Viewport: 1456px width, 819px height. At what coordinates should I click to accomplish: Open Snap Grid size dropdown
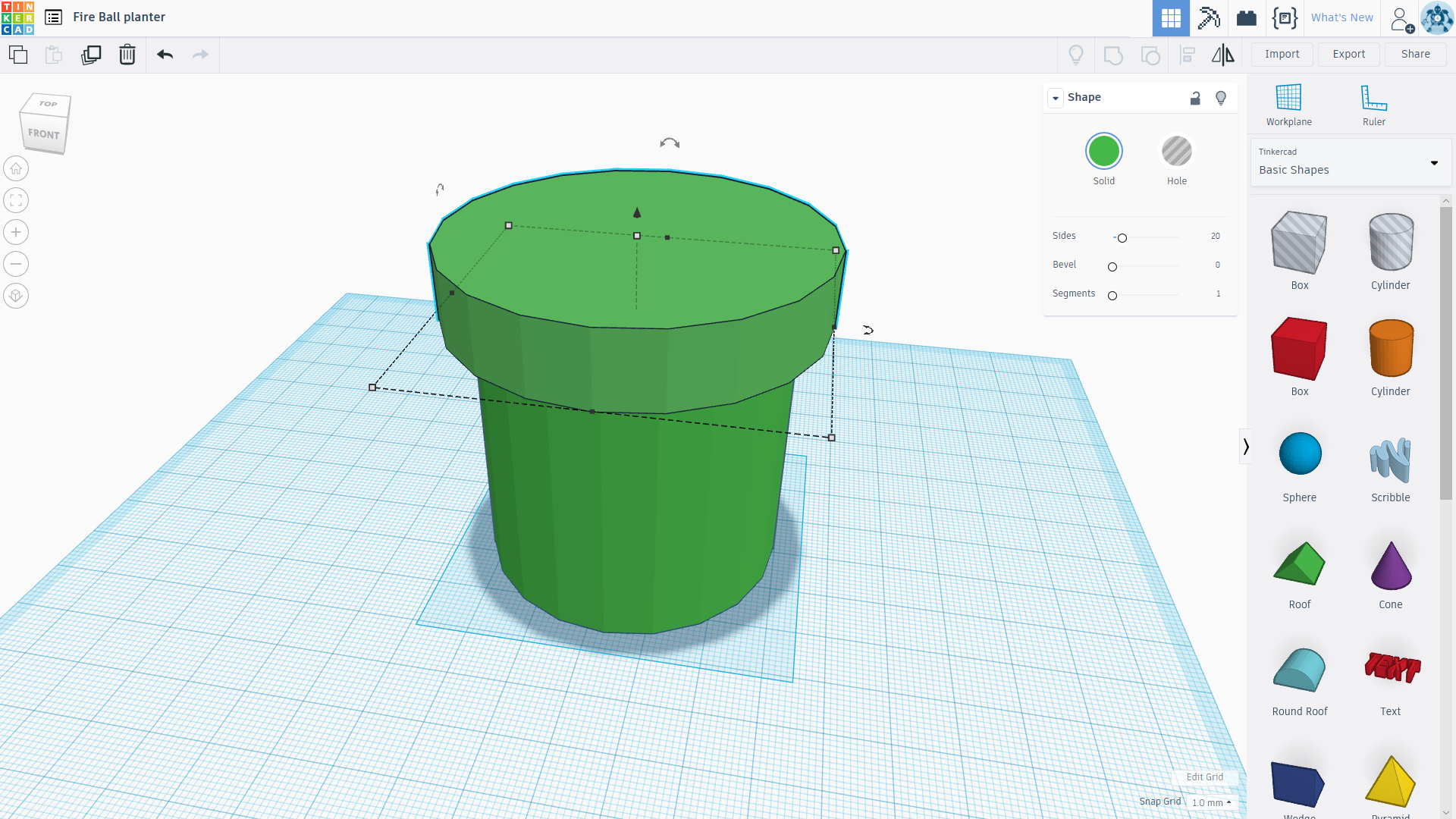pyautogui.click(x=1211, y=802)
